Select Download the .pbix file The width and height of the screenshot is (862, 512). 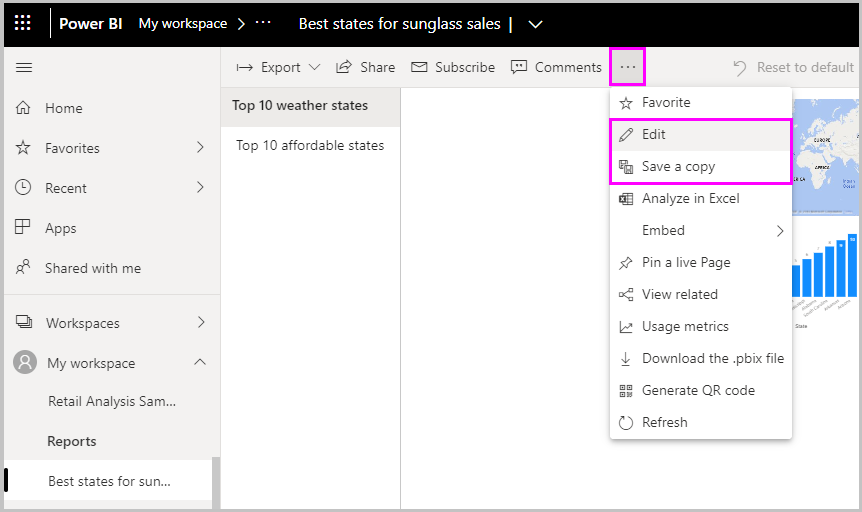(700, 359)
